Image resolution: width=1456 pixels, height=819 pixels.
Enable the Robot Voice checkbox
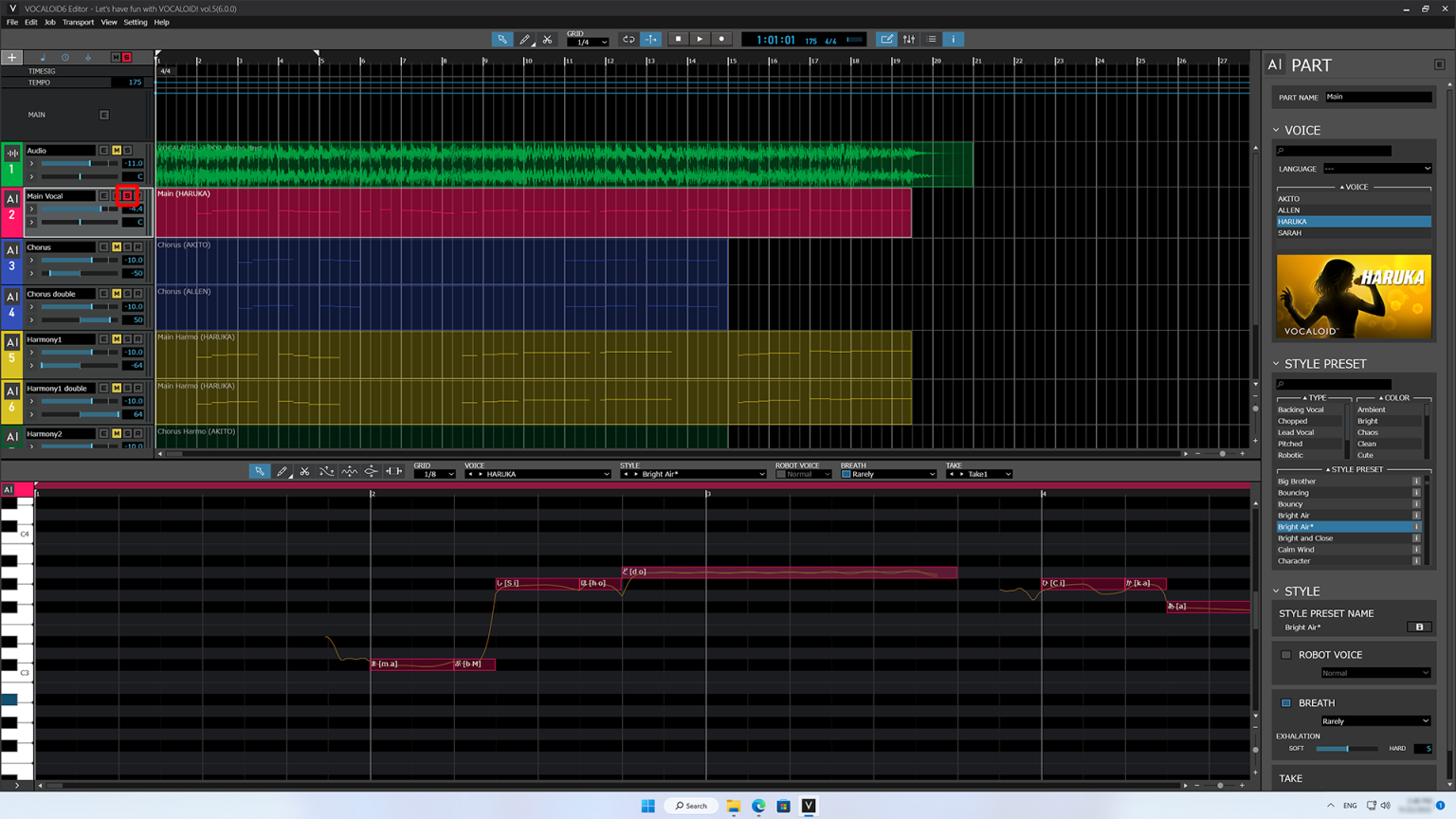click(x=1286, y=654)
